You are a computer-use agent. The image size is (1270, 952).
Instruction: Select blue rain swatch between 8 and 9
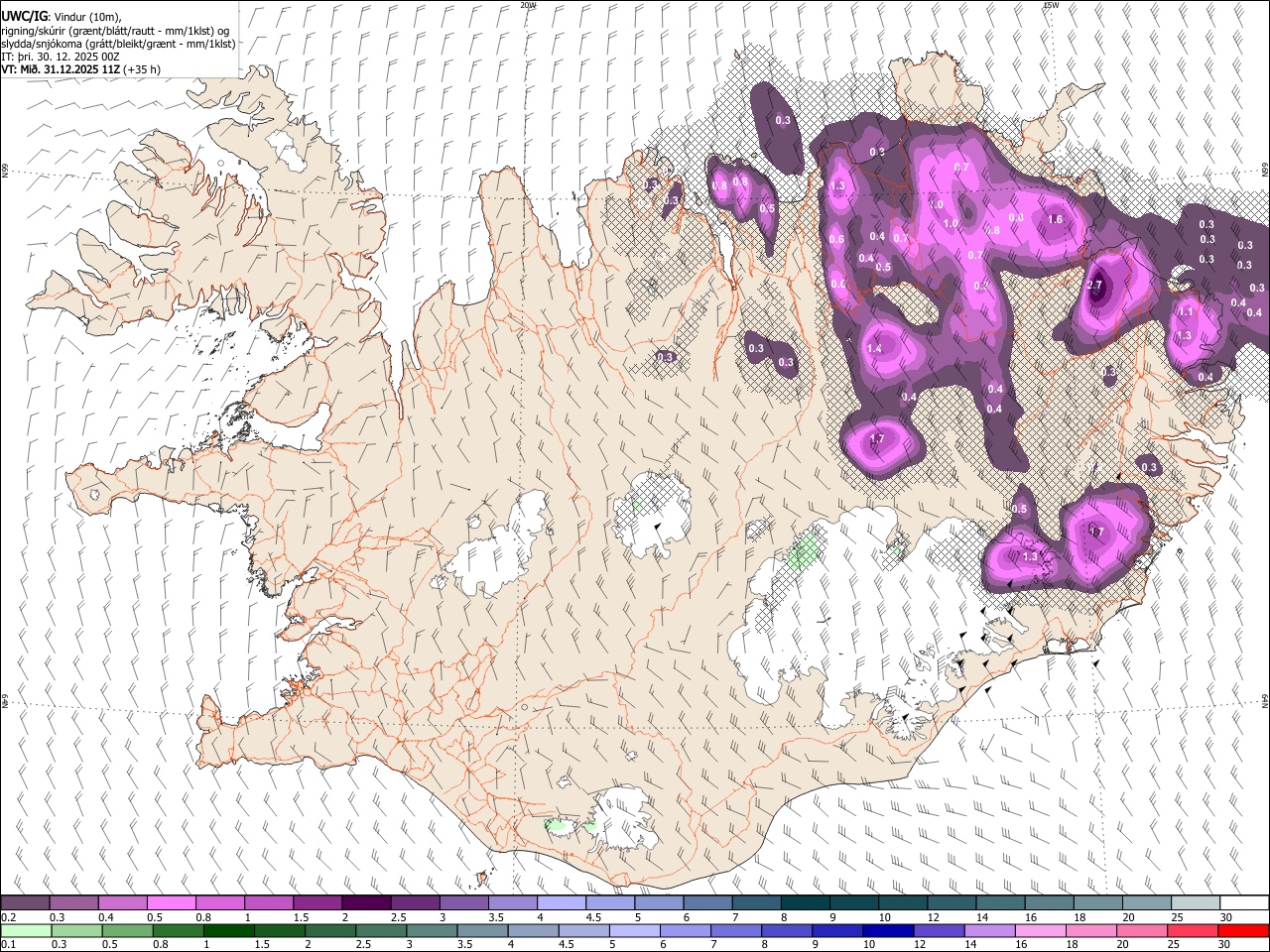click(786, 930)
